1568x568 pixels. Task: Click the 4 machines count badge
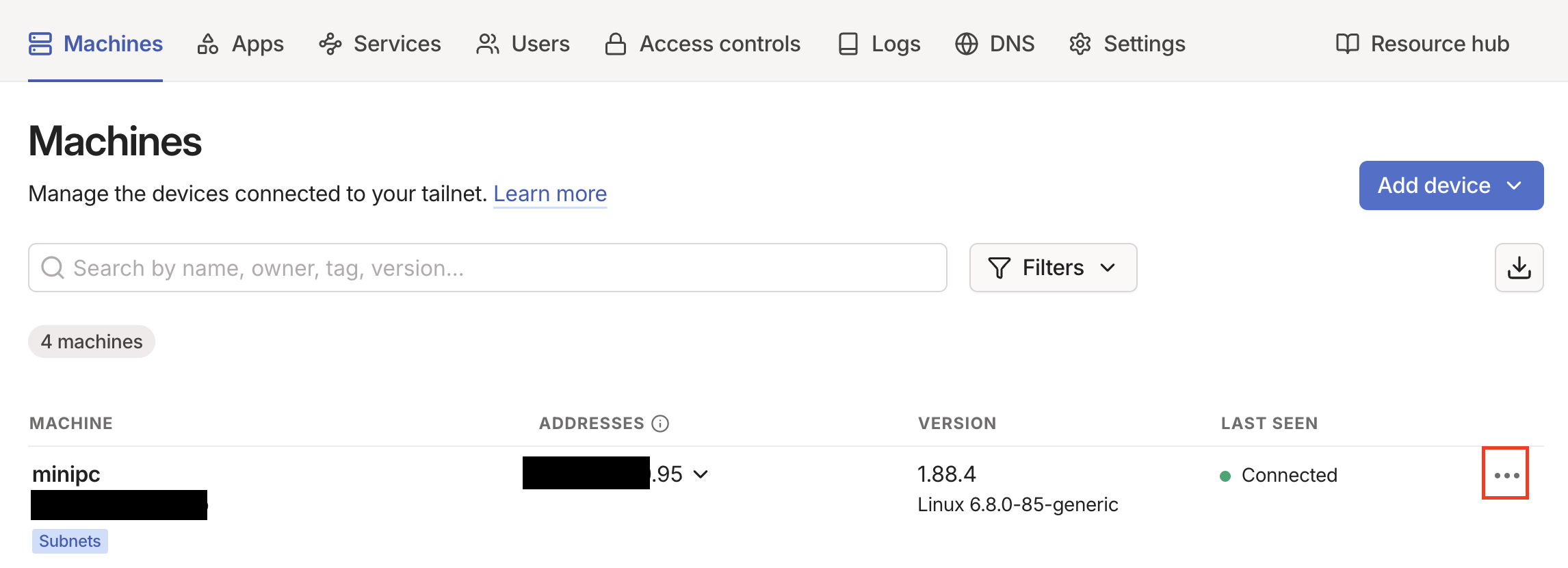92,341
